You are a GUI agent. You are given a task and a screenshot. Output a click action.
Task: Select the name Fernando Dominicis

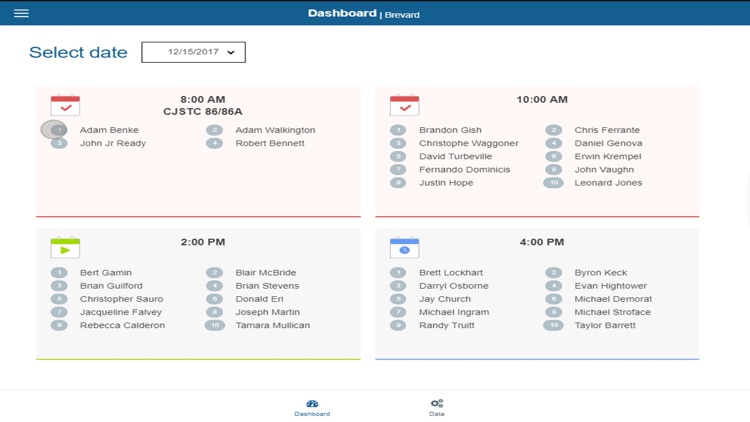point(464,169)
